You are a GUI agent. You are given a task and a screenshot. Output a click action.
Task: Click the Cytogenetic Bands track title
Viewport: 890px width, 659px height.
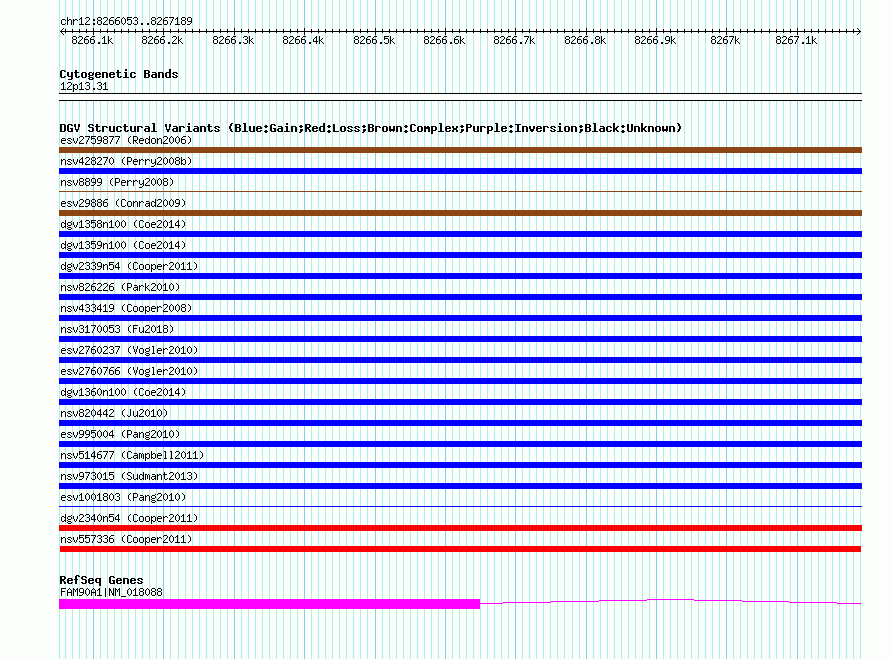[119, 74]
